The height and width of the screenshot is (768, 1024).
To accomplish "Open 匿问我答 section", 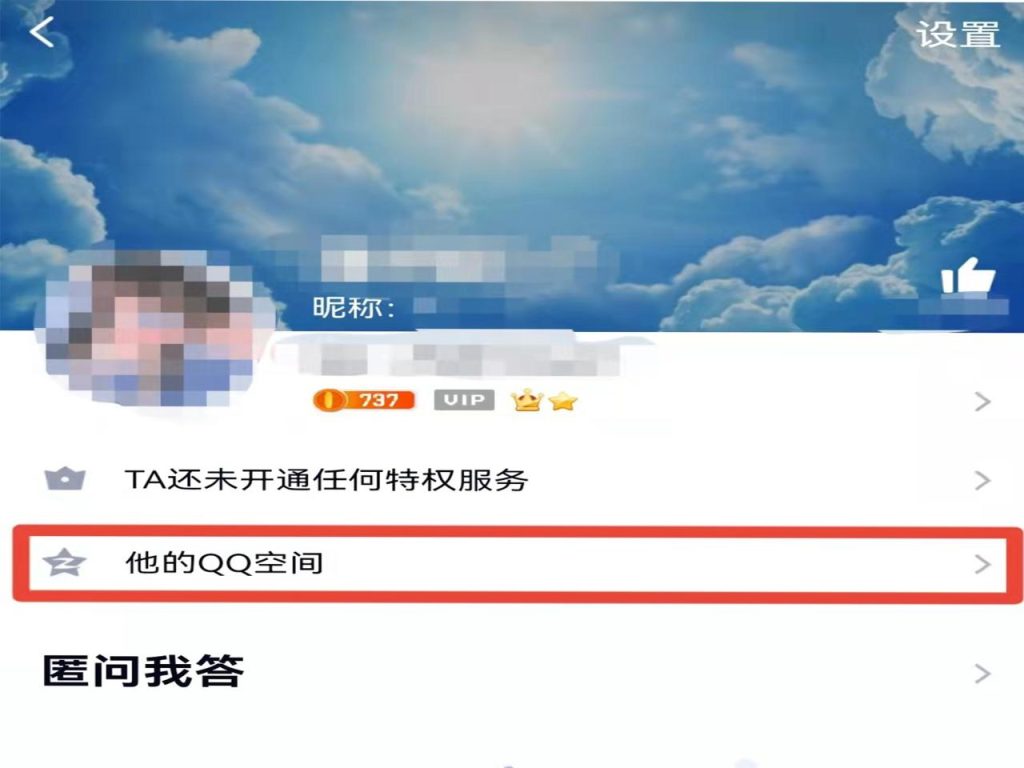I will pos(512,673).
